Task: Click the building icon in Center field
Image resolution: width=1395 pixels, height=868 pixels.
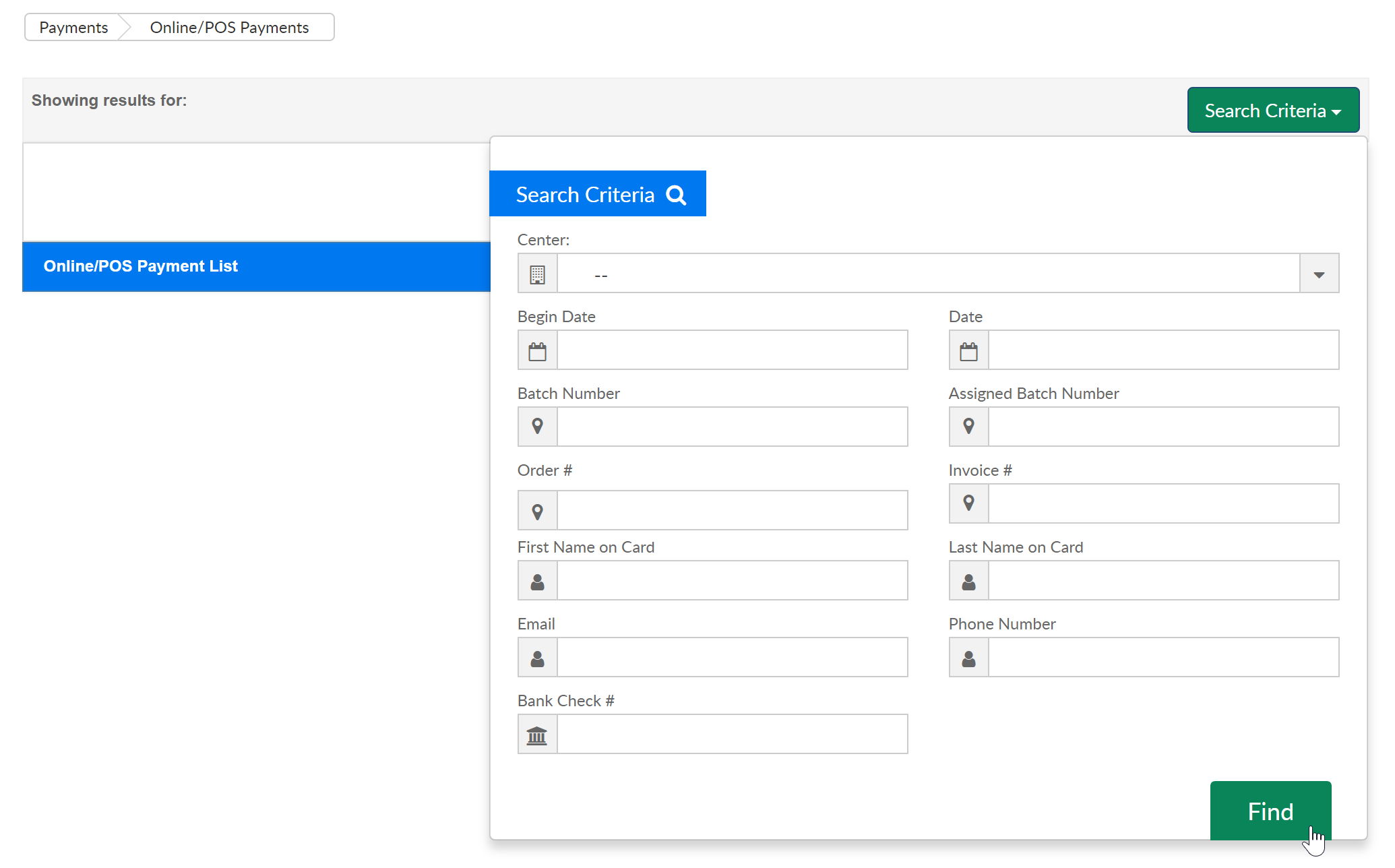Action: pos(537,274)
